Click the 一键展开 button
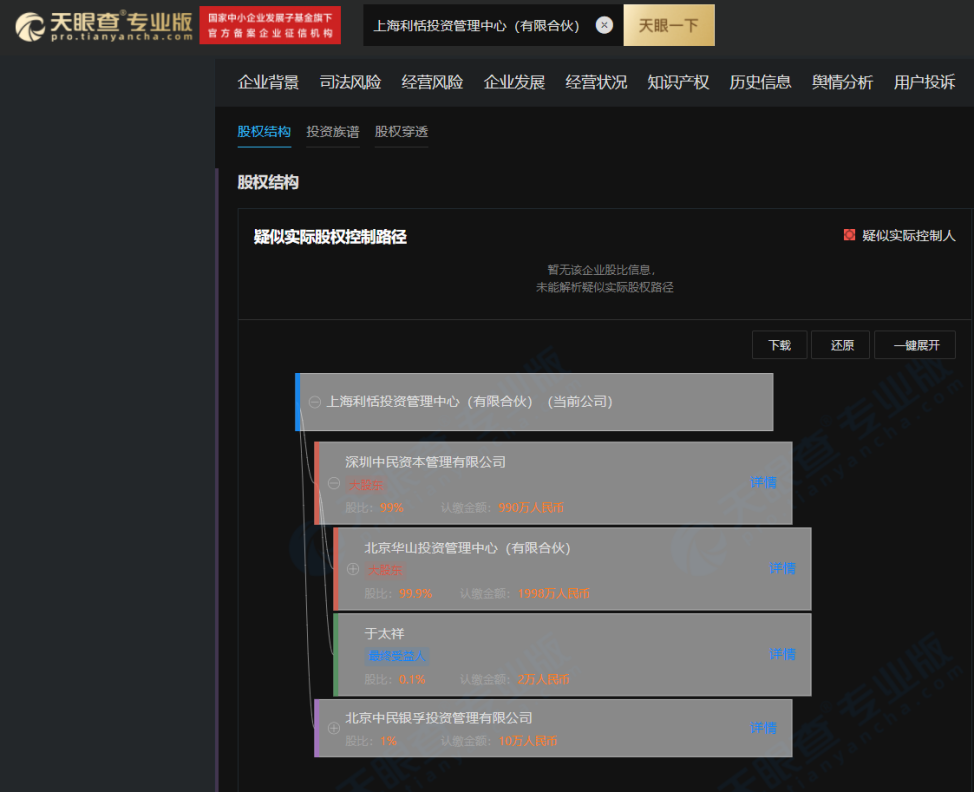This screenshot has width=974, height=792. (x=914, y=345)
